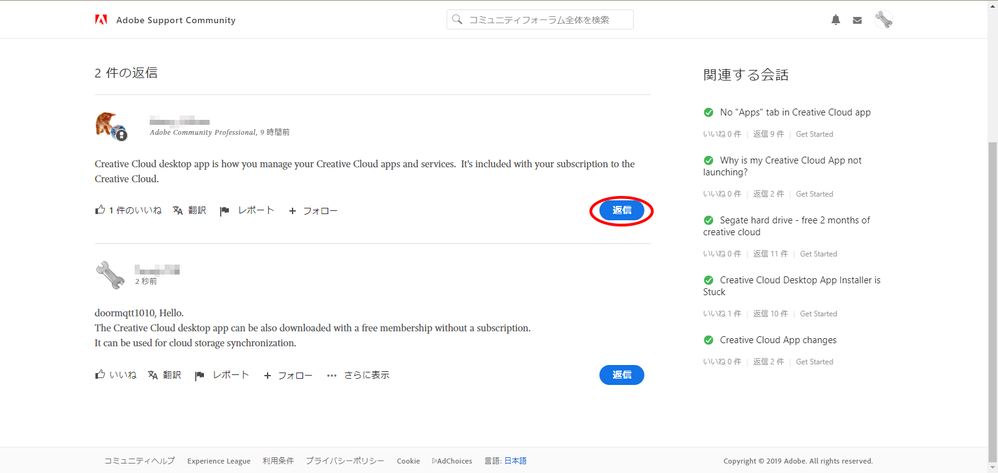998x473 pixels.
Task: Click 返信 button on the second reply
Action: click(622, 375)
